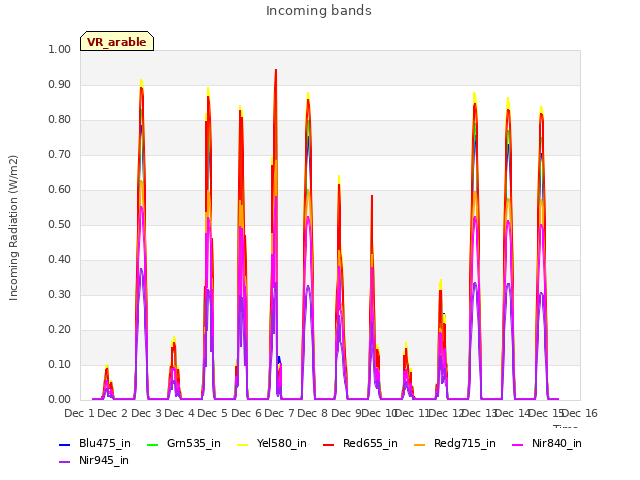
Task: Select the orange Redg715_in legend swatch
Action: [420, 444]
